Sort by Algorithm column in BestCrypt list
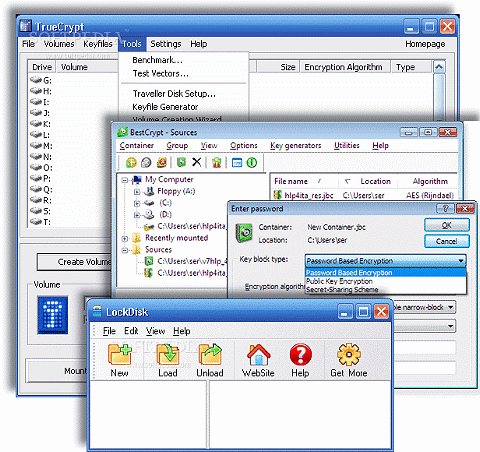This screenshot has height=452, width=480. point(430,182)
